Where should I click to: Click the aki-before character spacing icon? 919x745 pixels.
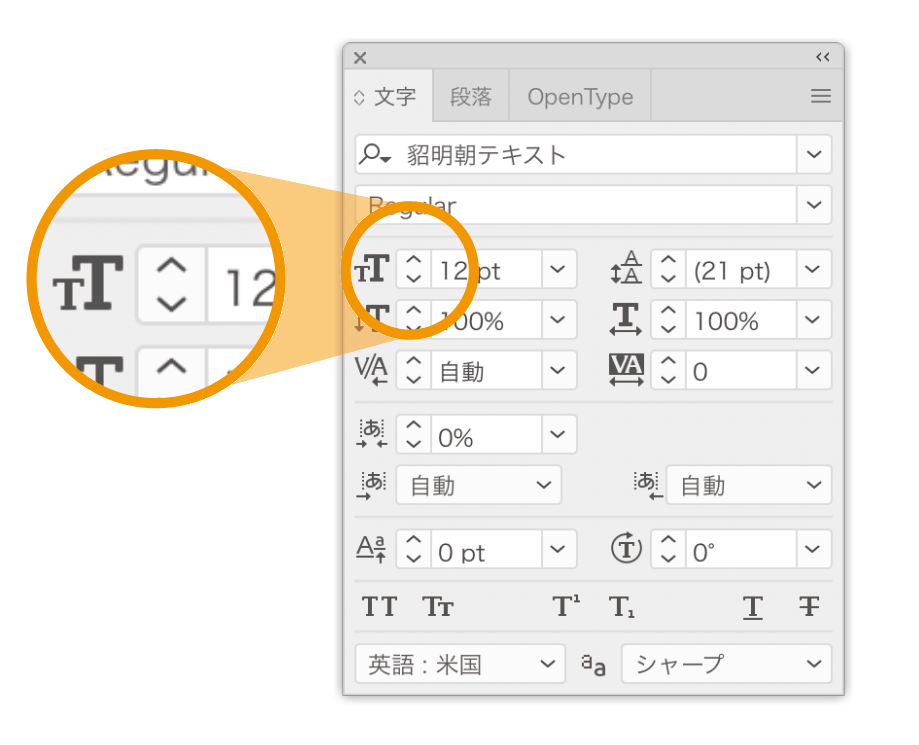[372, 485]
